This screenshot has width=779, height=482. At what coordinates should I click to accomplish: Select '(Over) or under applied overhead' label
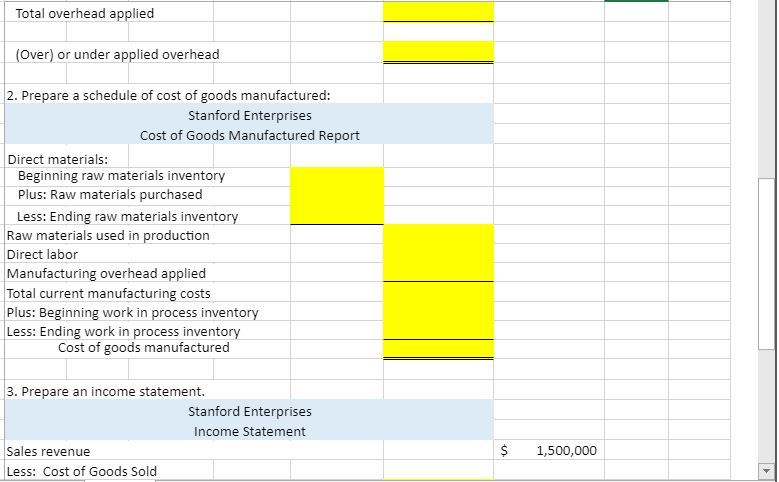pos(117,54)
